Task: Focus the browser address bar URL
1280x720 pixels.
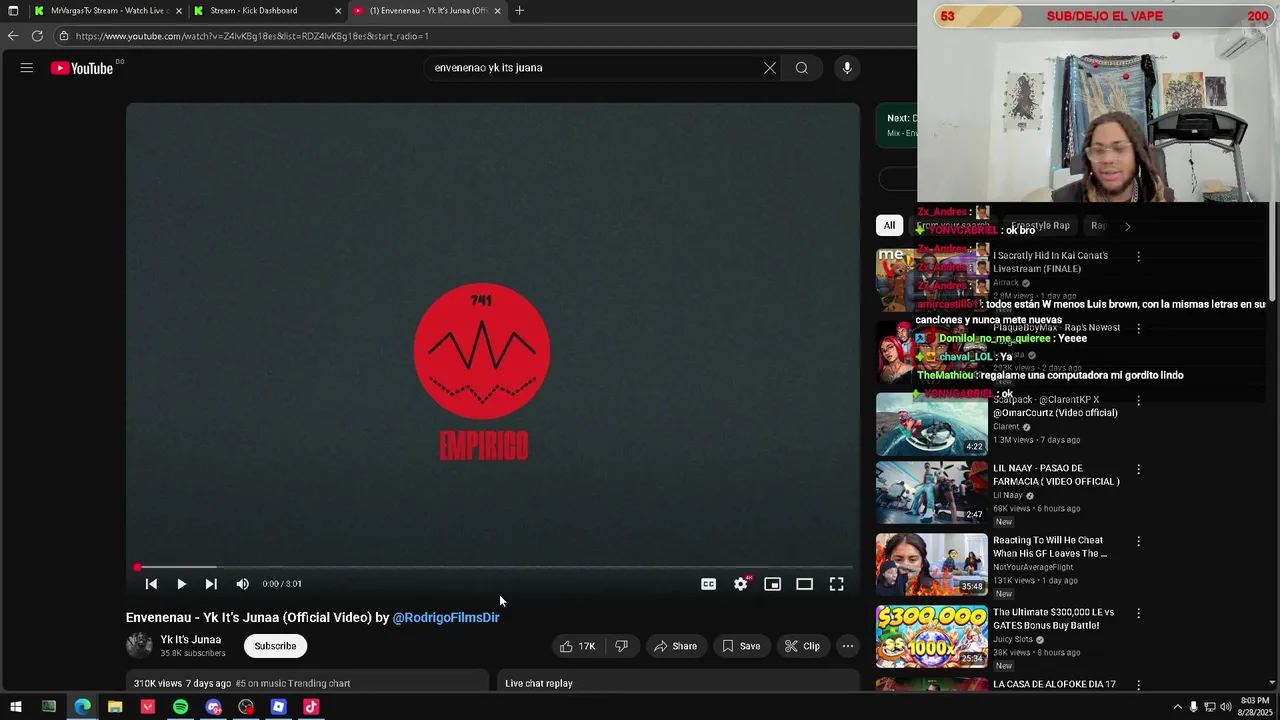Action: point(252,36)
